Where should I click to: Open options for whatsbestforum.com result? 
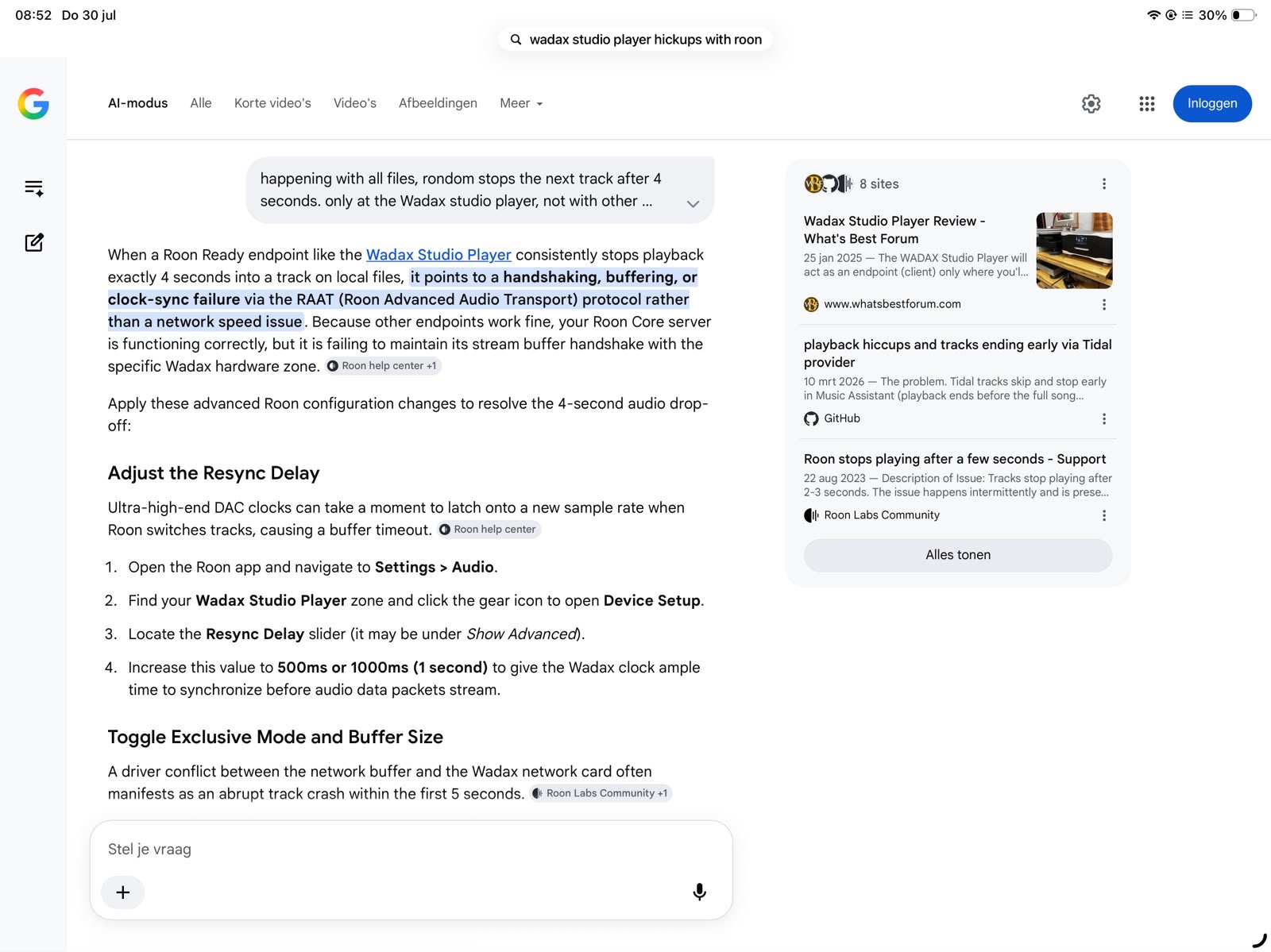(x=1103, y=304)
